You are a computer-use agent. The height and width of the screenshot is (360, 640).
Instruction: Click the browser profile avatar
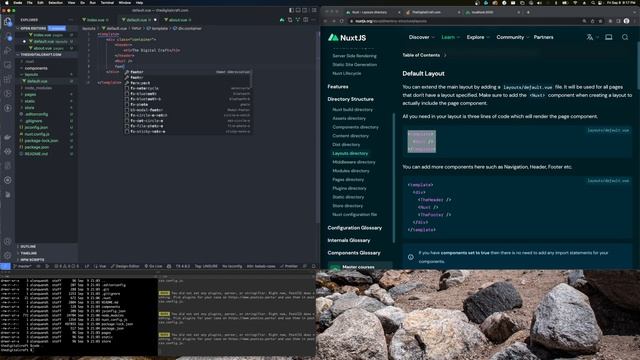click(x=627, y=21)
